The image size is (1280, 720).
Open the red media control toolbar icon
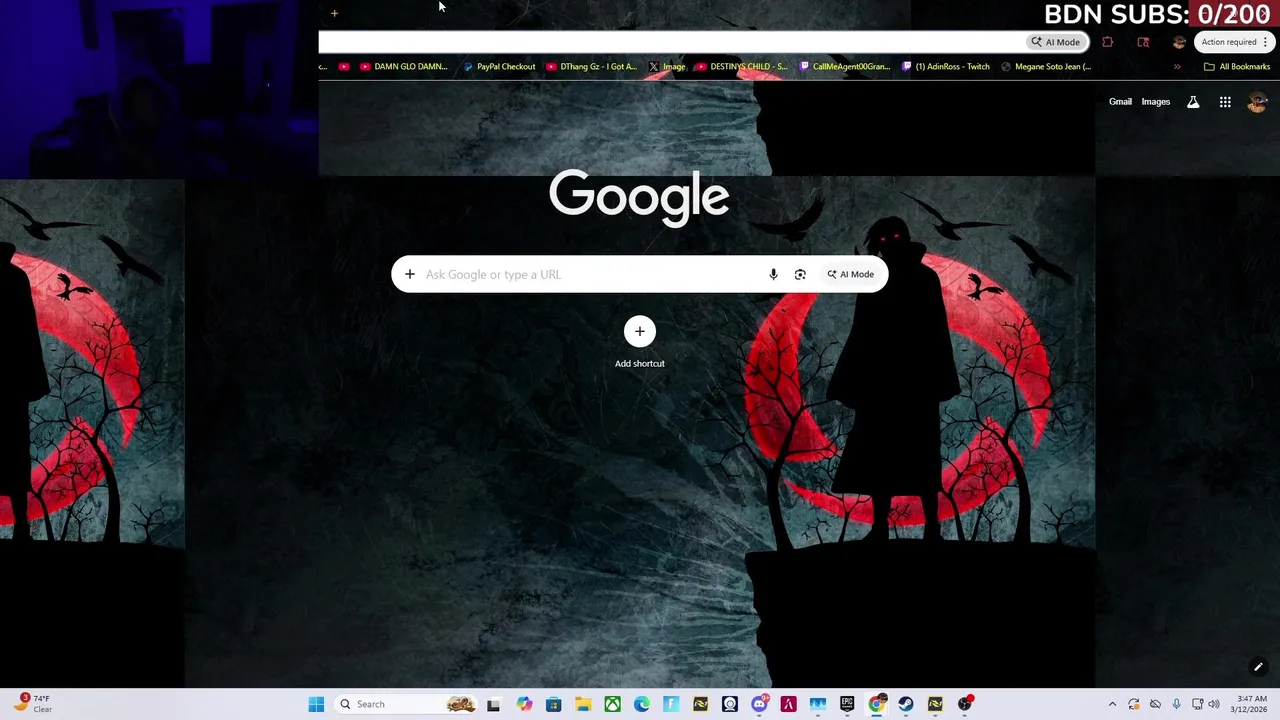[x=1143, y=42]
